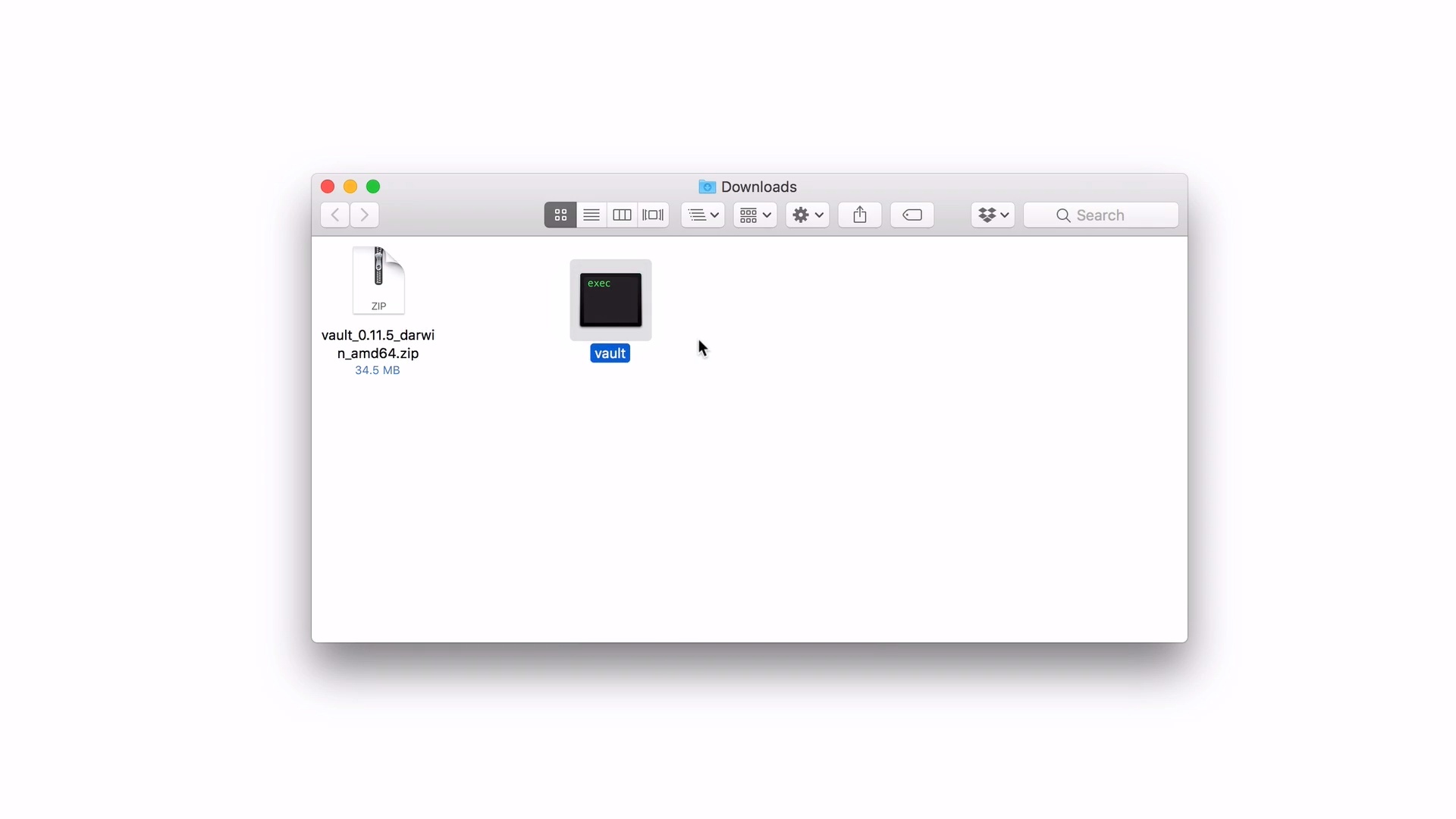Select the vault_0.11.5_darwin_amd64.zip file icon
This screenshot has height=819, width=1456.
(x=378, y=281)
